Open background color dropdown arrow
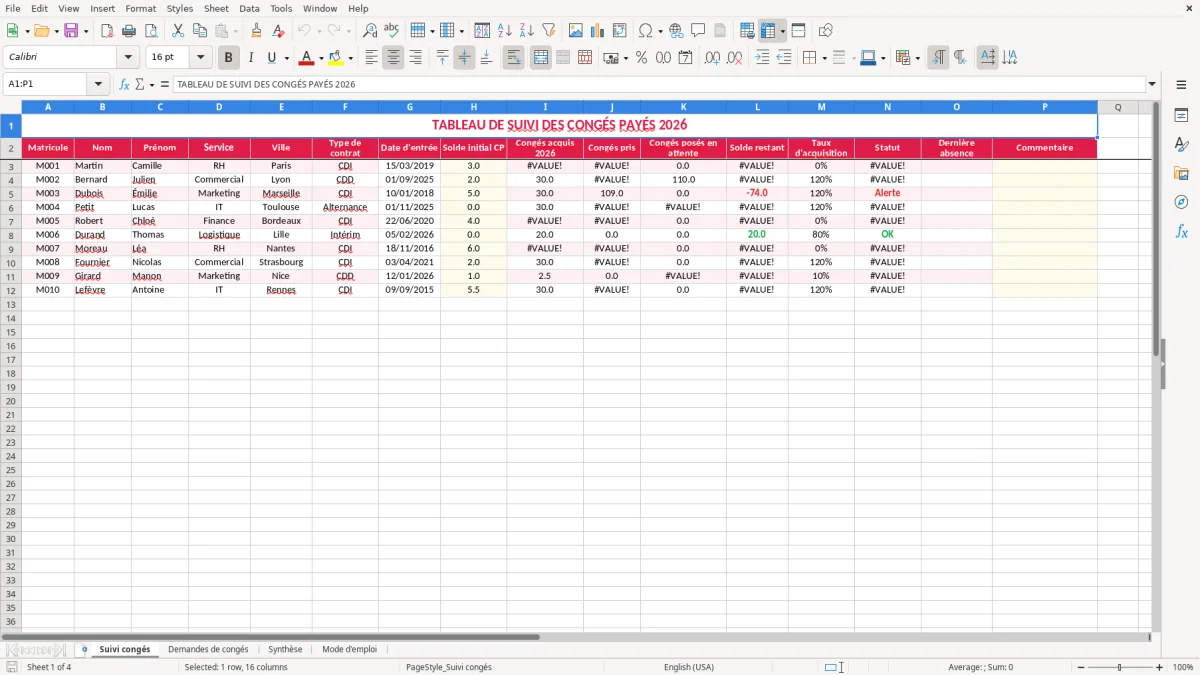 tap(350, 58)
